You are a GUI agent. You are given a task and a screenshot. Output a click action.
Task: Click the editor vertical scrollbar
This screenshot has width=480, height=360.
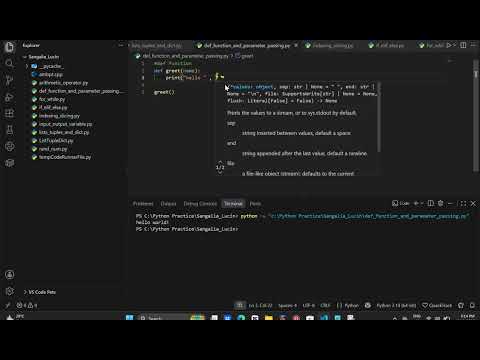pyautogui.click(x=476, y=116)
